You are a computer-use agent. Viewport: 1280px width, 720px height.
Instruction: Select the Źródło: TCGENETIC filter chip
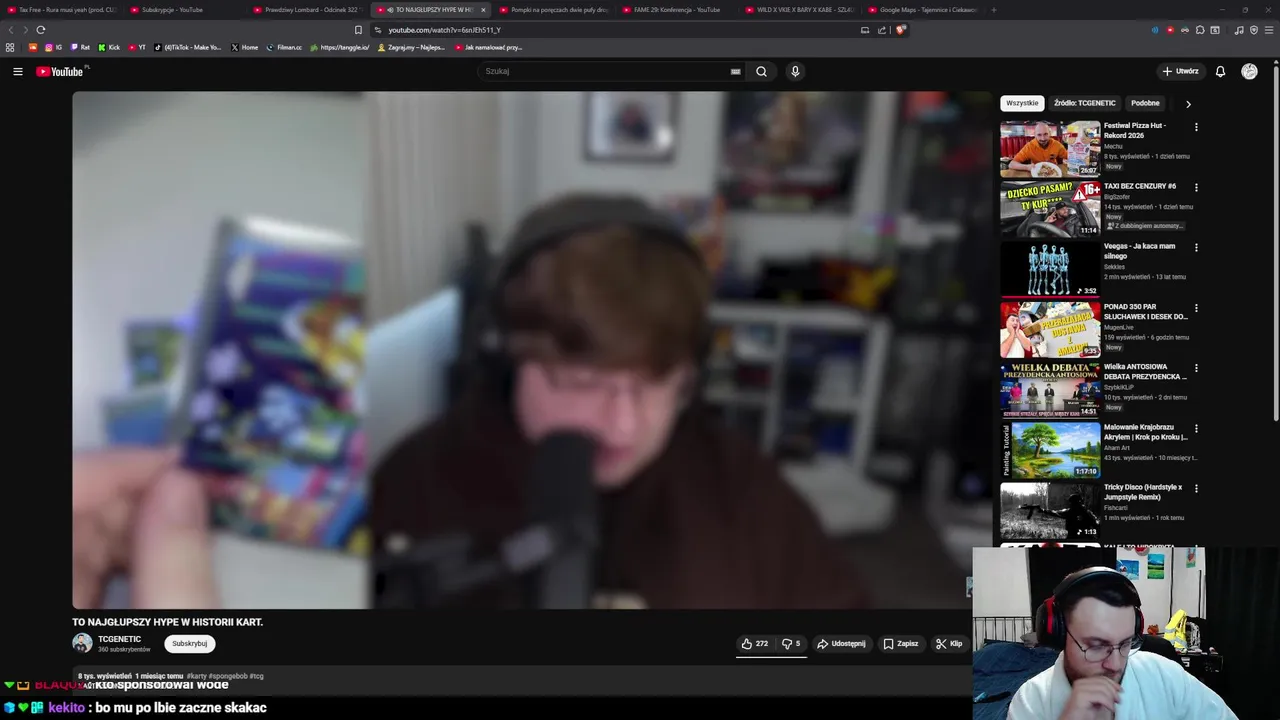click(1084, 103)
